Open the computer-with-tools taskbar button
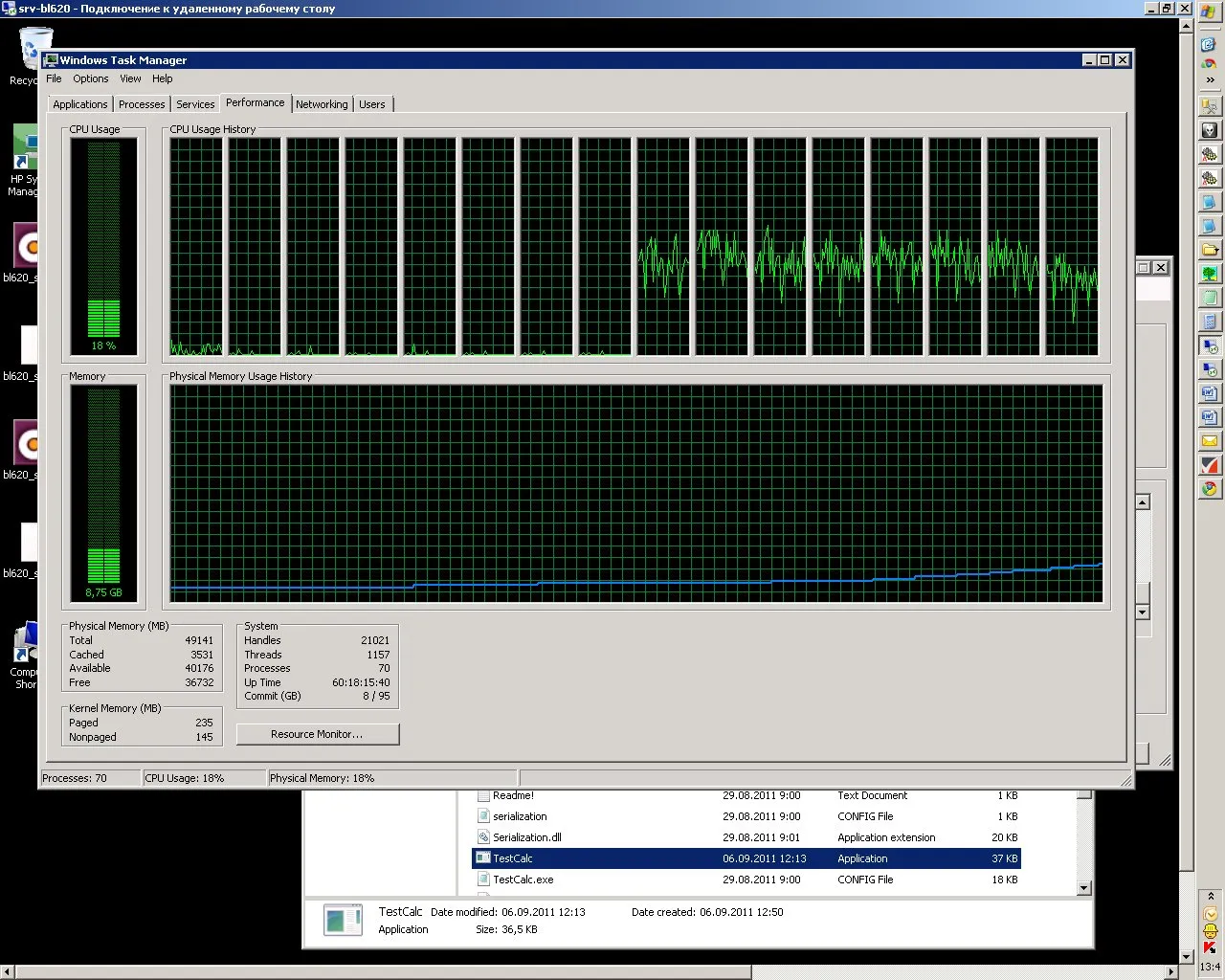 tap(1210, 105)
